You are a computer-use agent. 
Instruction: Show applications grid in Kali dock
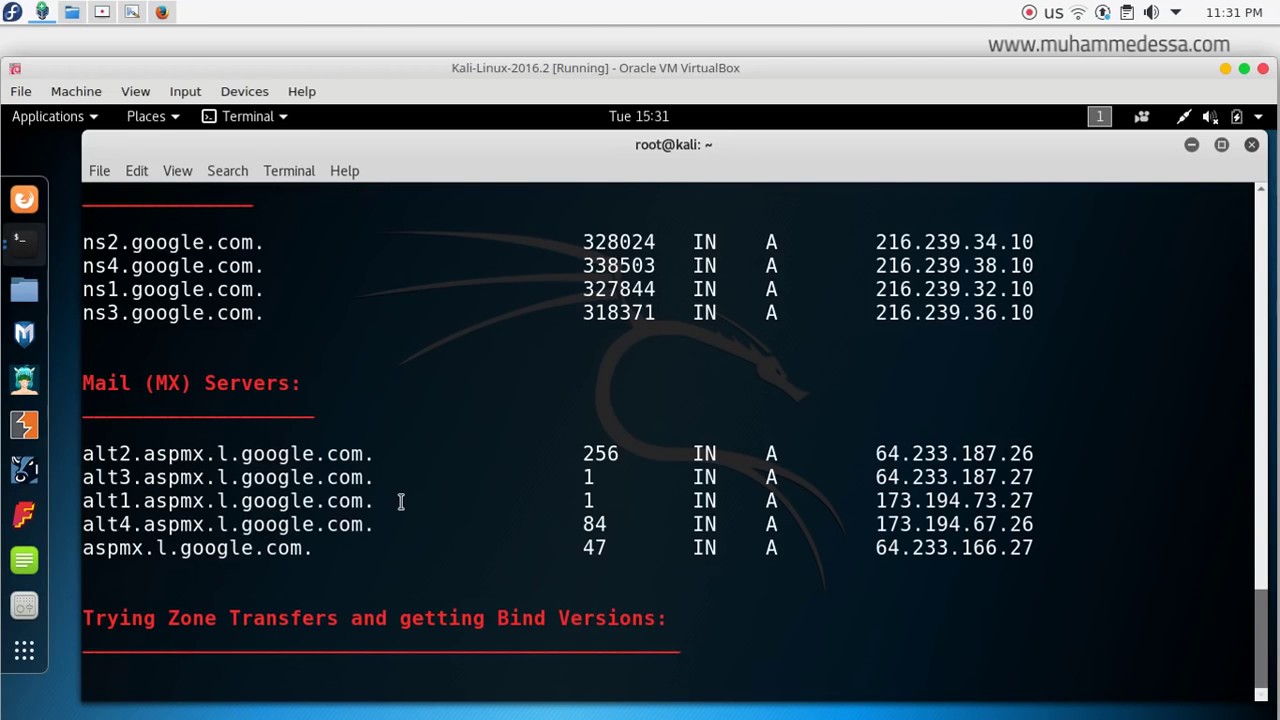[x=24, y=651]
